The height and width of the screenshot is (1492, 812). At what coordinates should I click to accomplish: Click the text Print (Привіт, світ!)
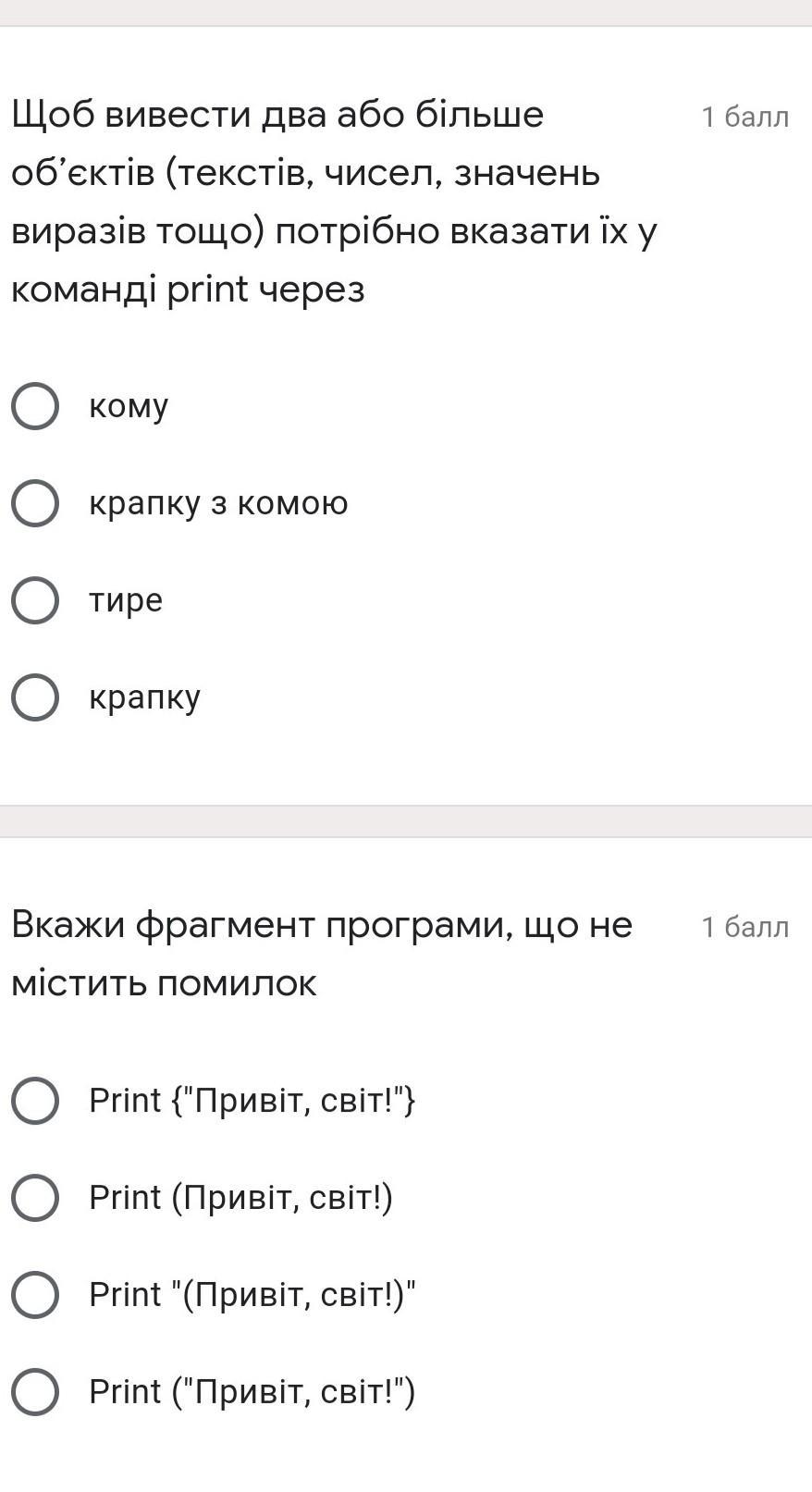coord(240,1198)
